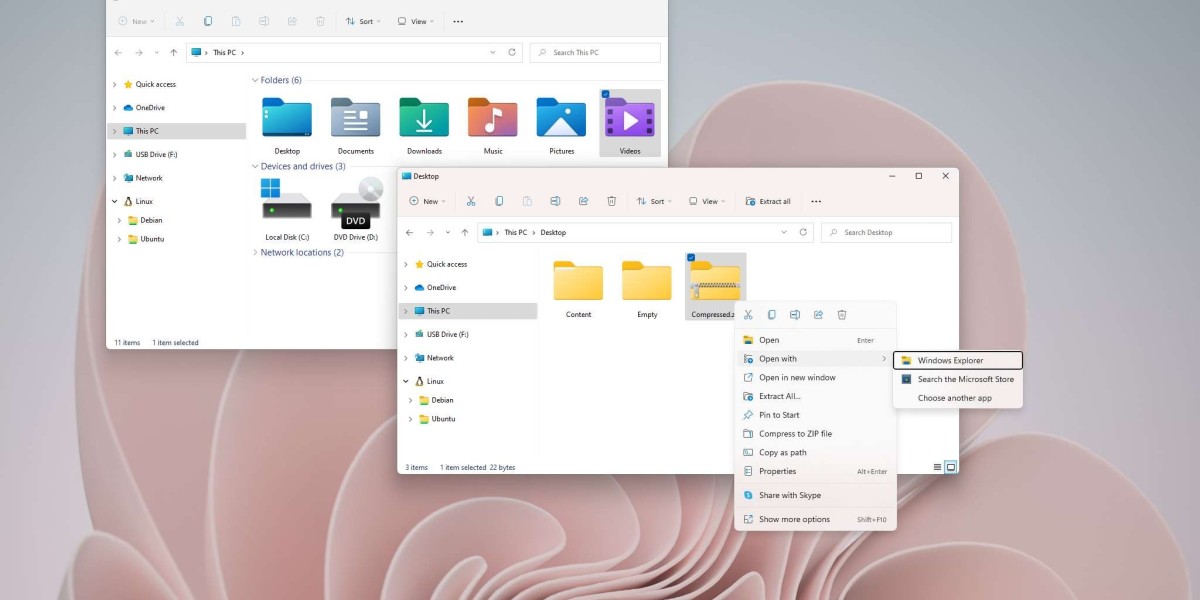Choose Extract All... from context menu
Screen dimensions: 1200x600
815,396
